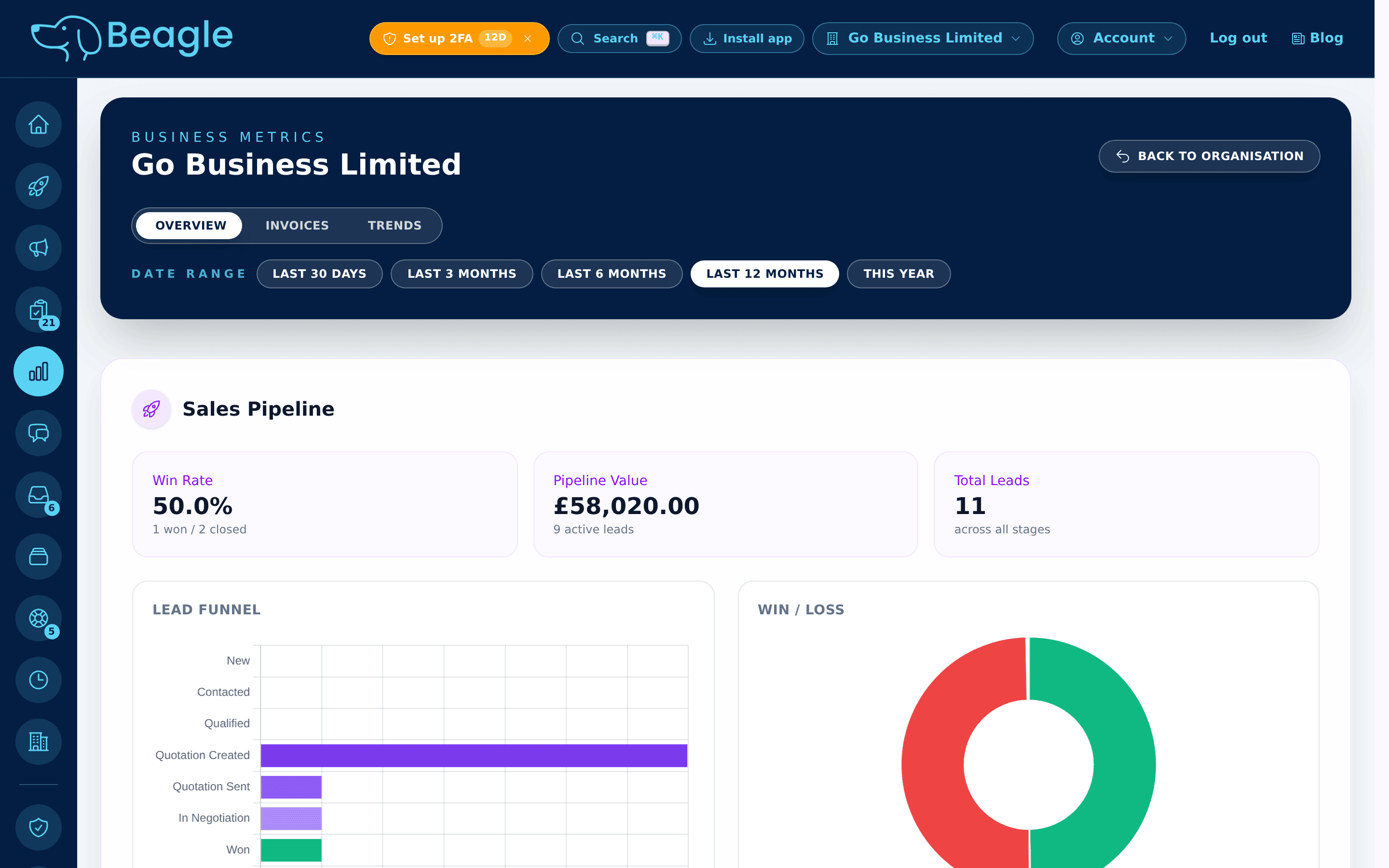Viewport: 1389px width, 868px height.
Task: Click the WIN / LOSS heading
Action: [801, 610]
